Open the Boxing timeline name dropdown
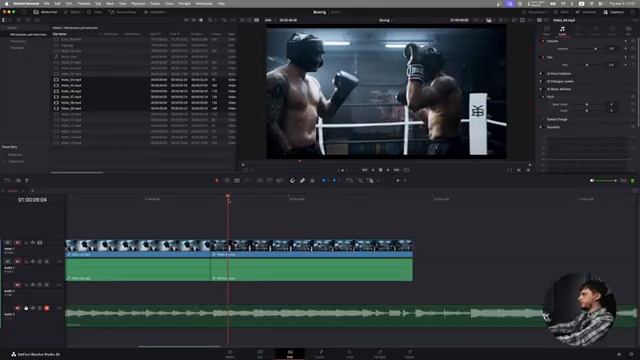 [x=385, y=20]
